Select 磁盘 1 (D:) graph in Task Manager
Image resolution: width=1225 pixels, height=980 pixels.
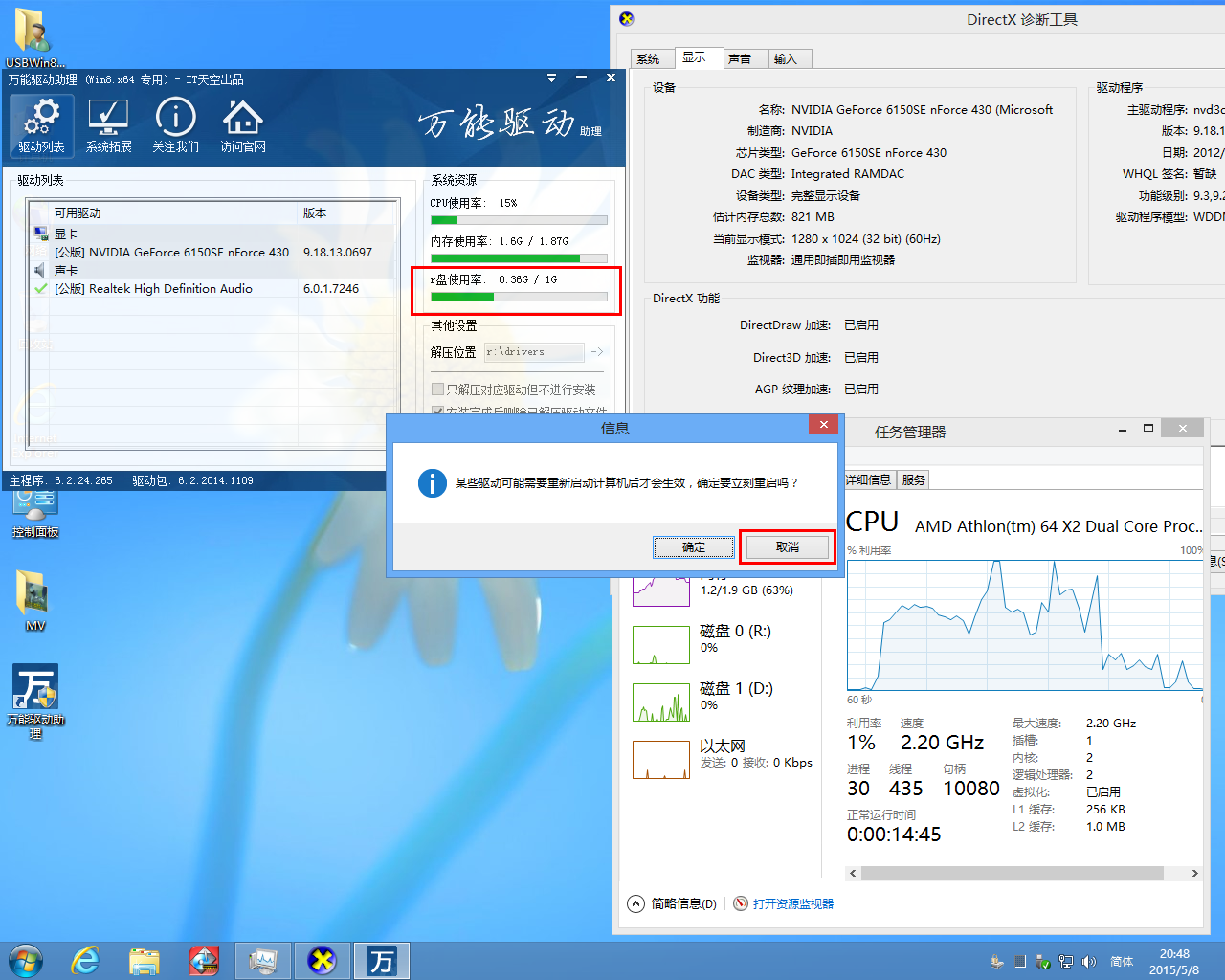click(x=661, y=702)
